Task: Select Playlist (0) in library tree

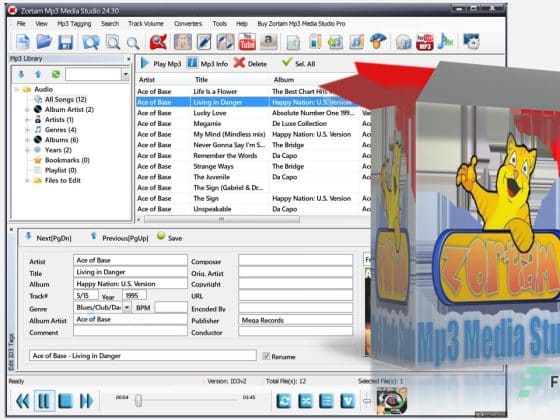Action: point(61,170)
